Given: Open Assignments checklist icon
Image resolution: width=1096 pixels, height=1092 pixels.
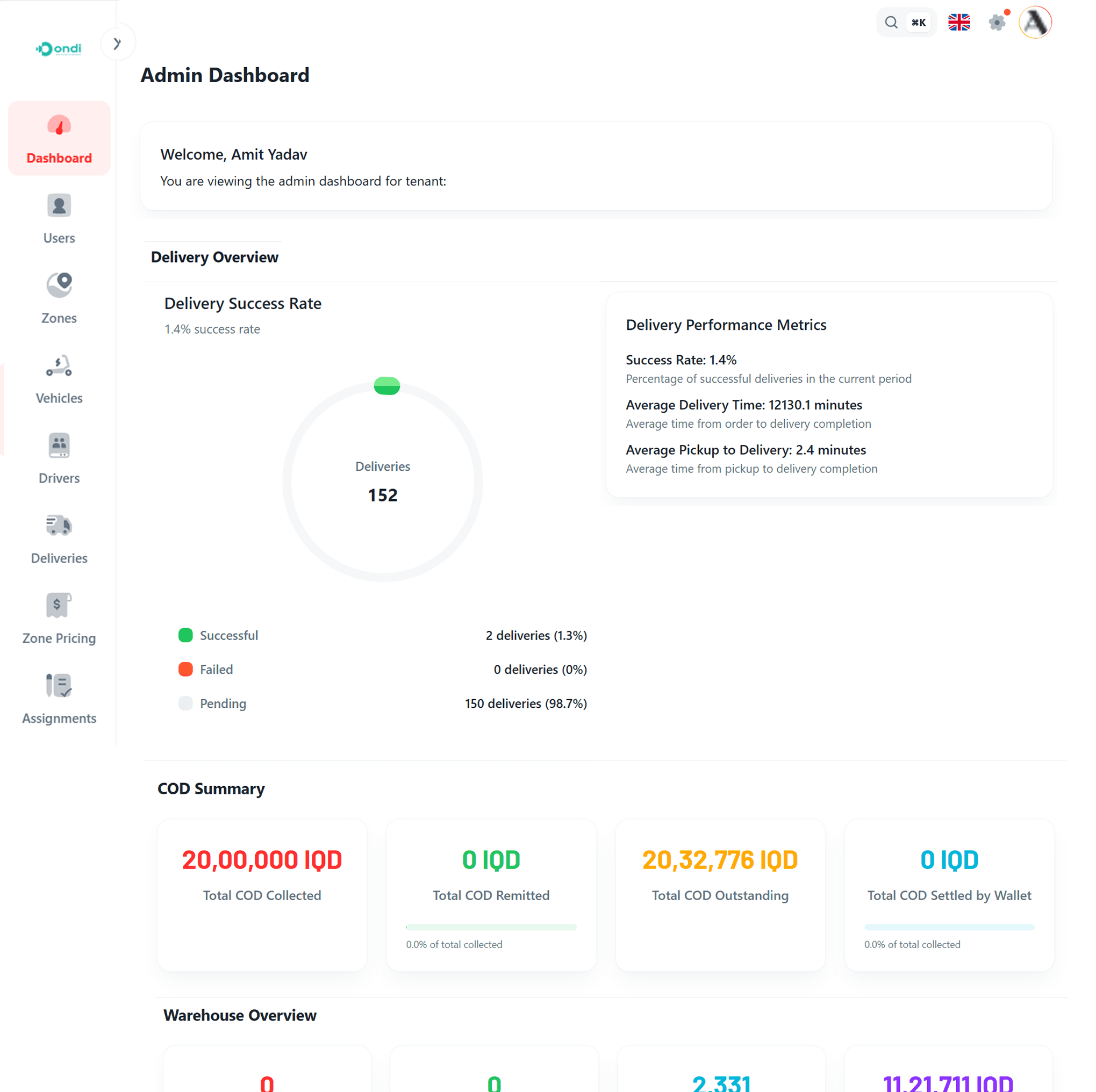Looking at the screenshot, I should pos(59,685).
